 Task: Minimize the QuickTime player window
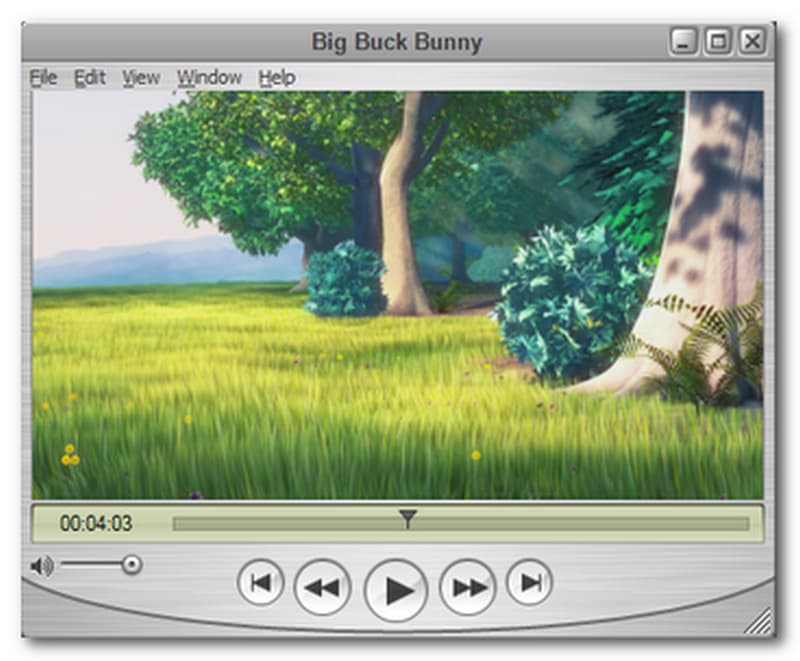[x=683, y=41]
